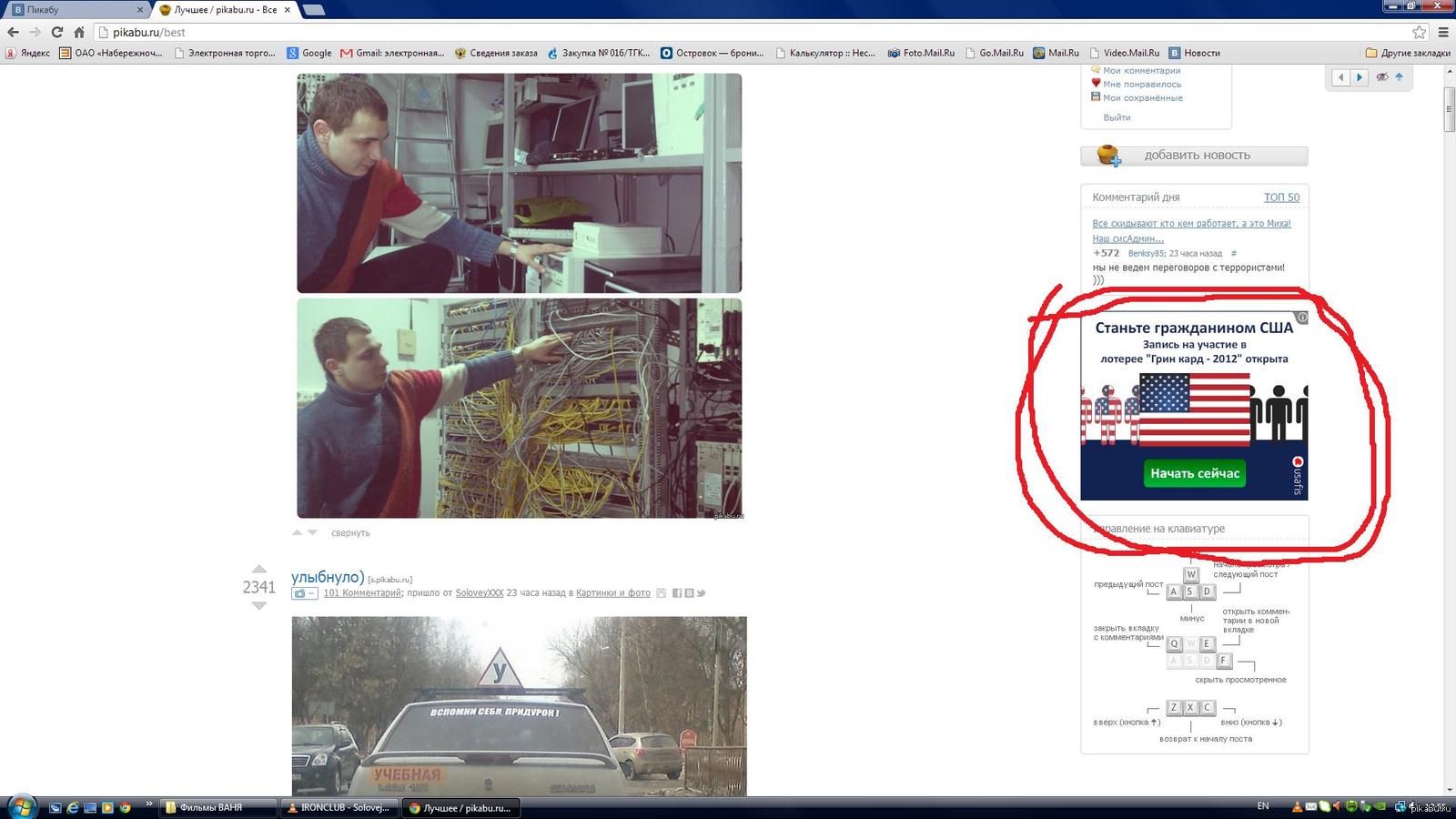Image resolution: width=1456 pixels, height=819 pixels.
Task: Open the photo of man at shelves
Action: pyautogui.click(x=519, y=183)
